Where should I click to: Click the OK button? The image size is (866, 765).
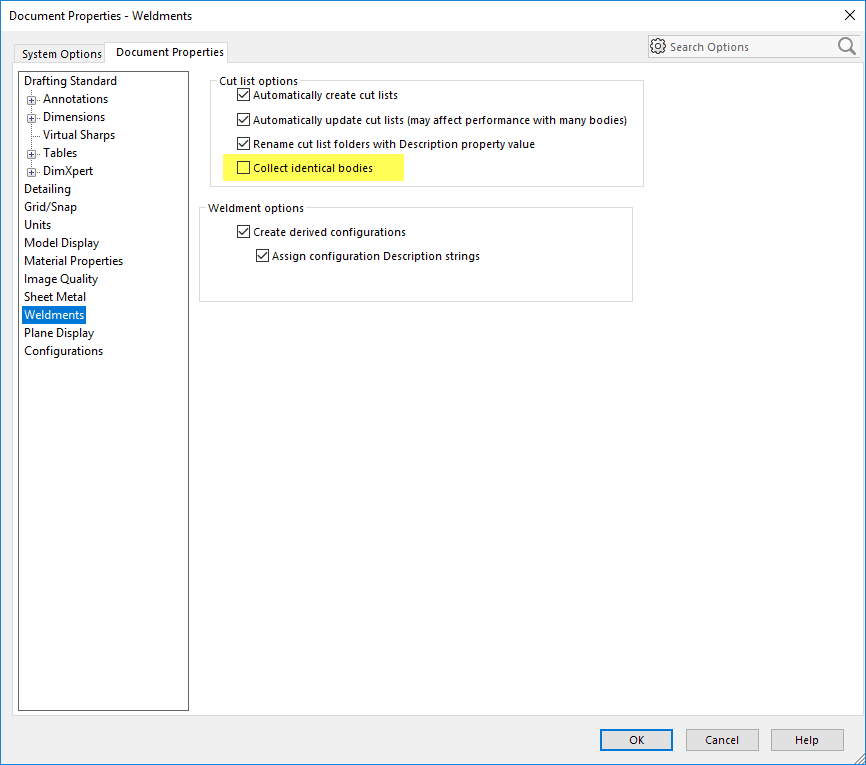(636, 740)
